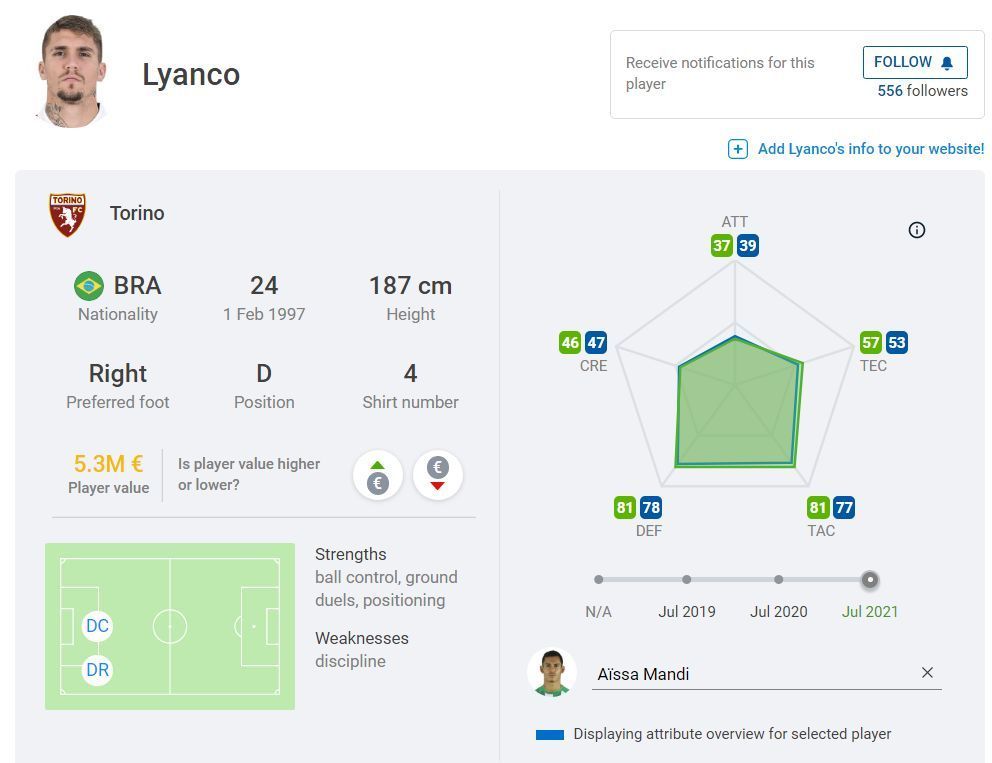Select the Jul 2019 timeline point
The image size is (992, 763).
[686, 579]
